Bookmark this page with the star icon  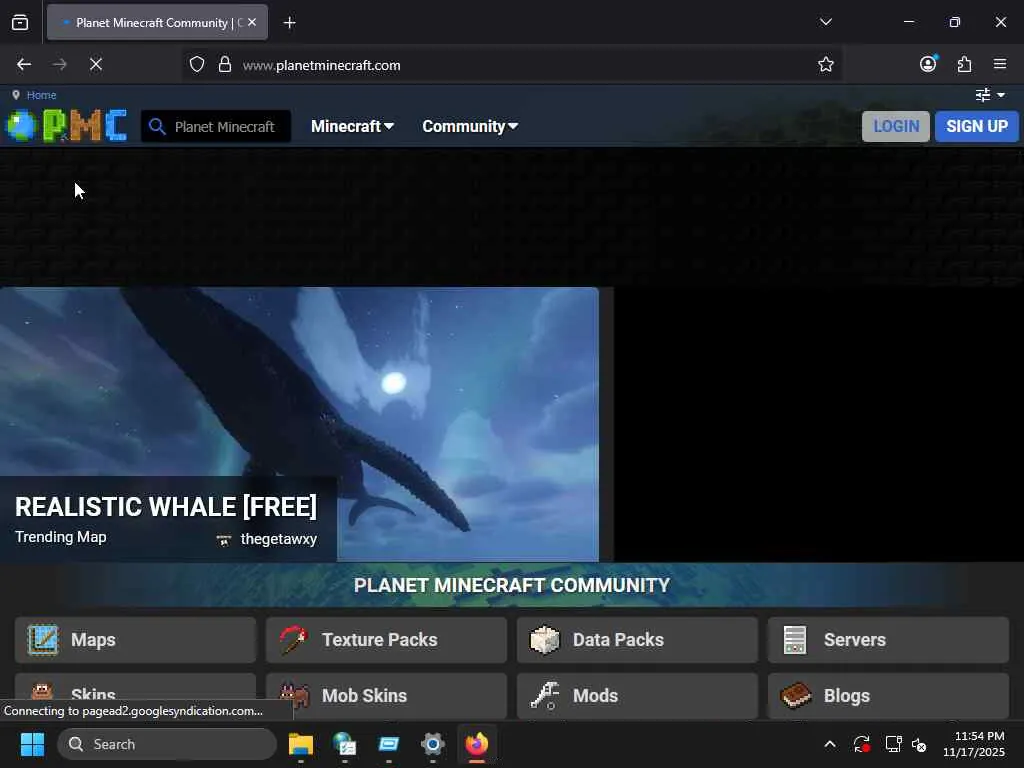pyautogui.click(x=825, y=64)
